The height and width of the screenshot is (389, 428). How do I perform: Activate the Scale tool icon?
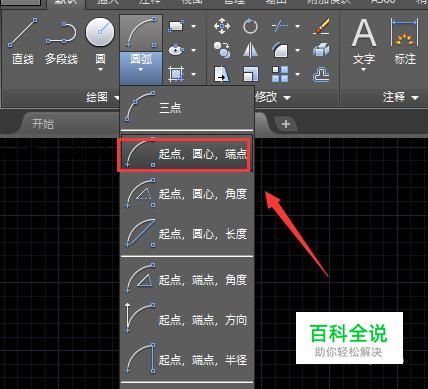click(x=251, y=74)
